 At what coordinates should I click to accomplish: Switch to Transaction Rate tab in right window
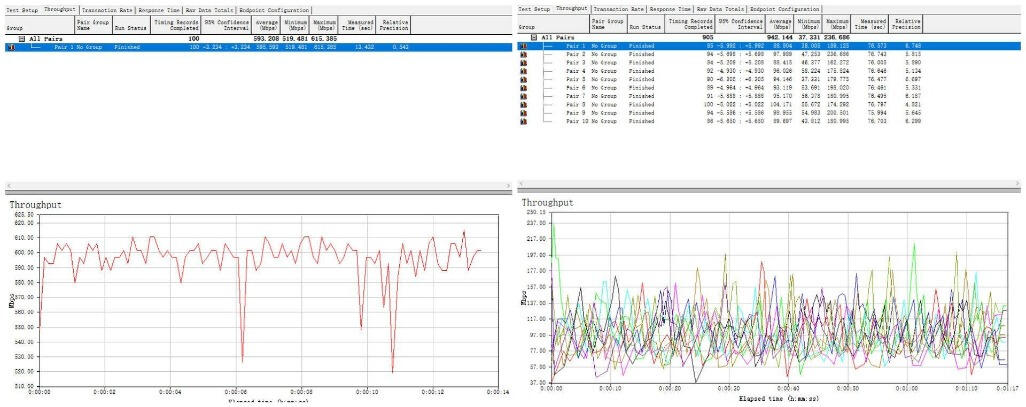point(619,10)
